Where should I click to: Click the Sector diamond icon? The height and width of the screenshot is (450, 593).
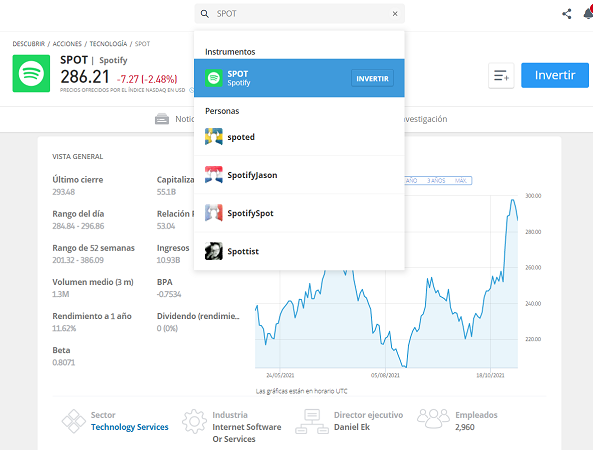74,421
